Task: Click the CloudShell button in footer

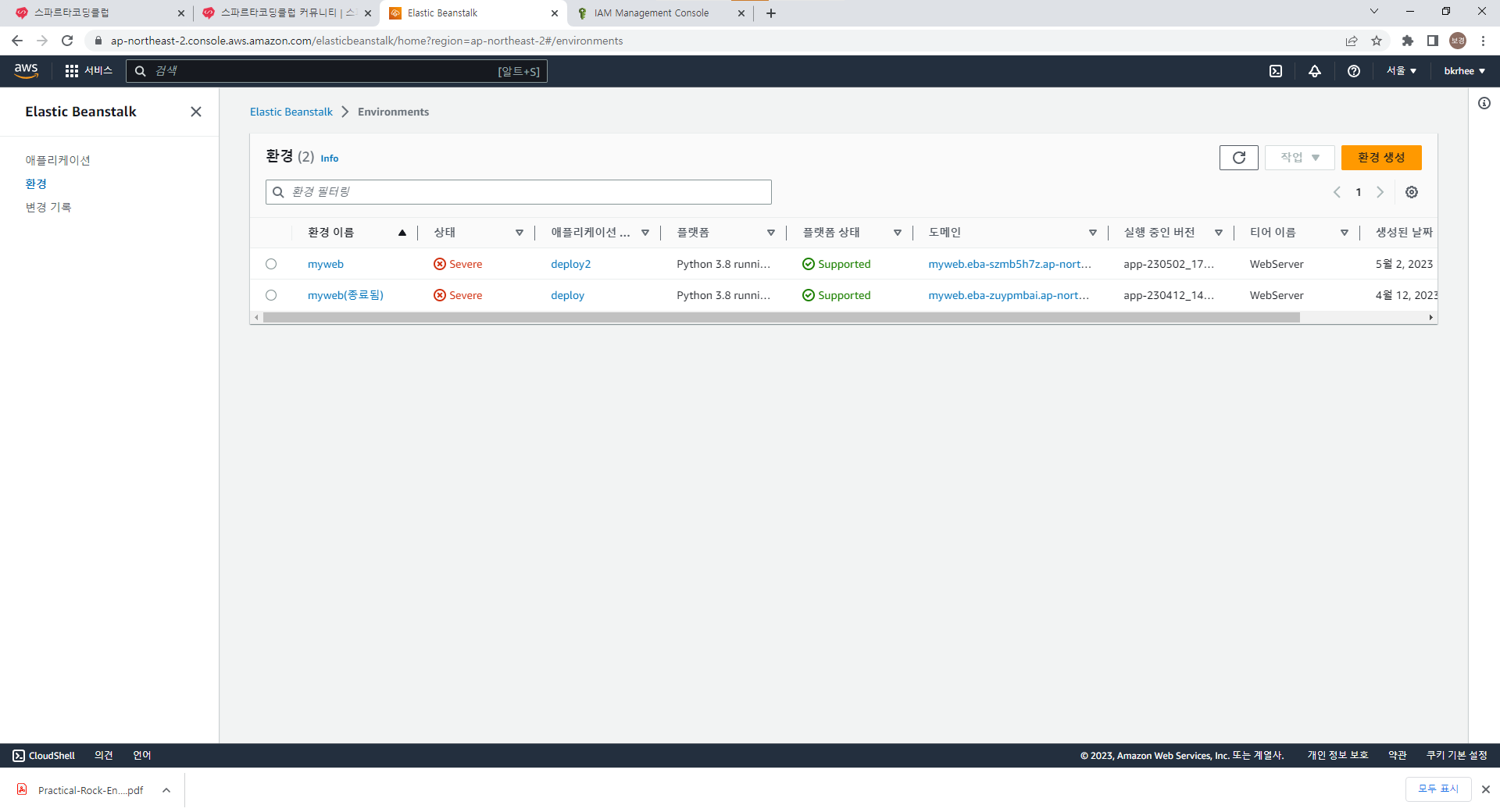Action: click(44, 756)
